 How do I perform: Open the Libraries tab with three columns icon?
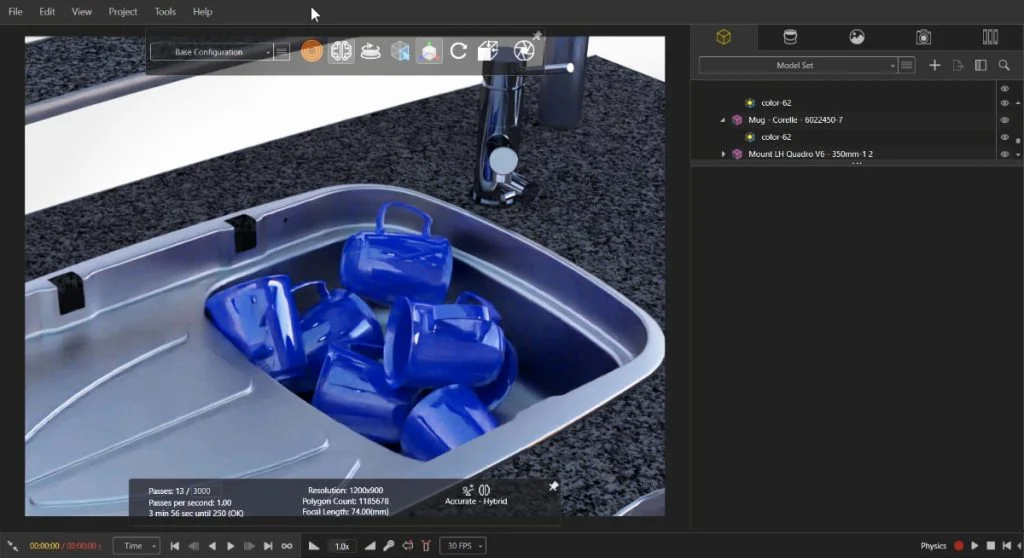coord(990,37)
